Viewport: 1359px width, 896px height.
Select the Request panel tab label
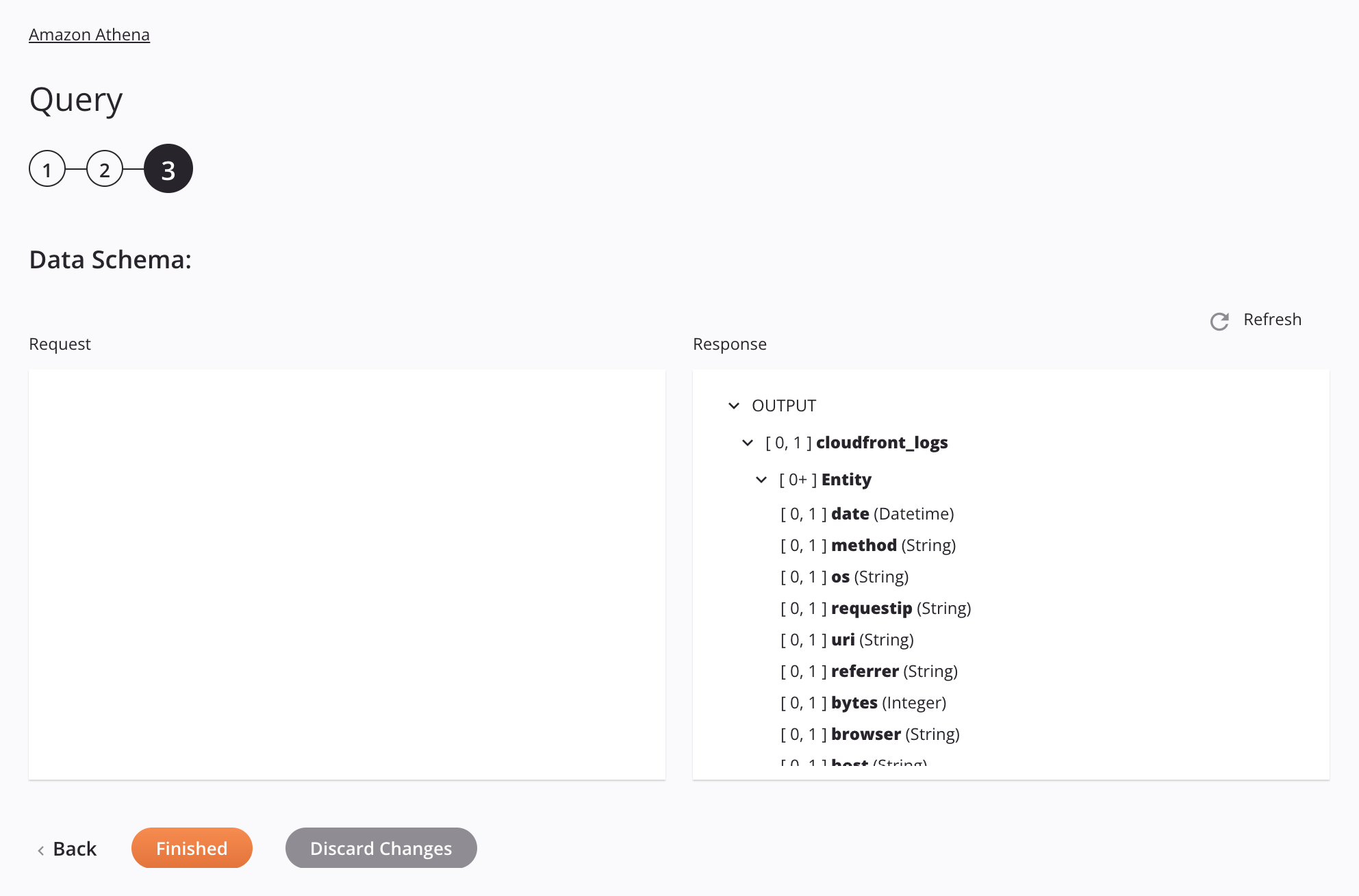click(60, 344)
